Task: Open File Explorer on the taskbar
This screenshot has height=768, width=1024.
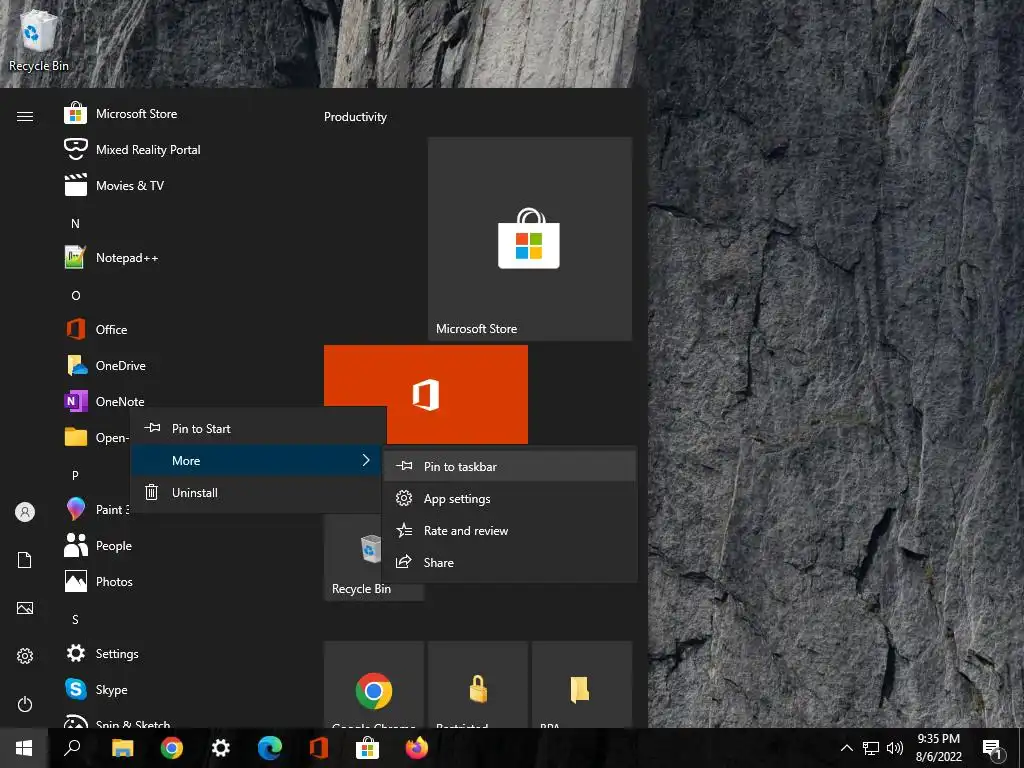Action: (x=122, y=748)
